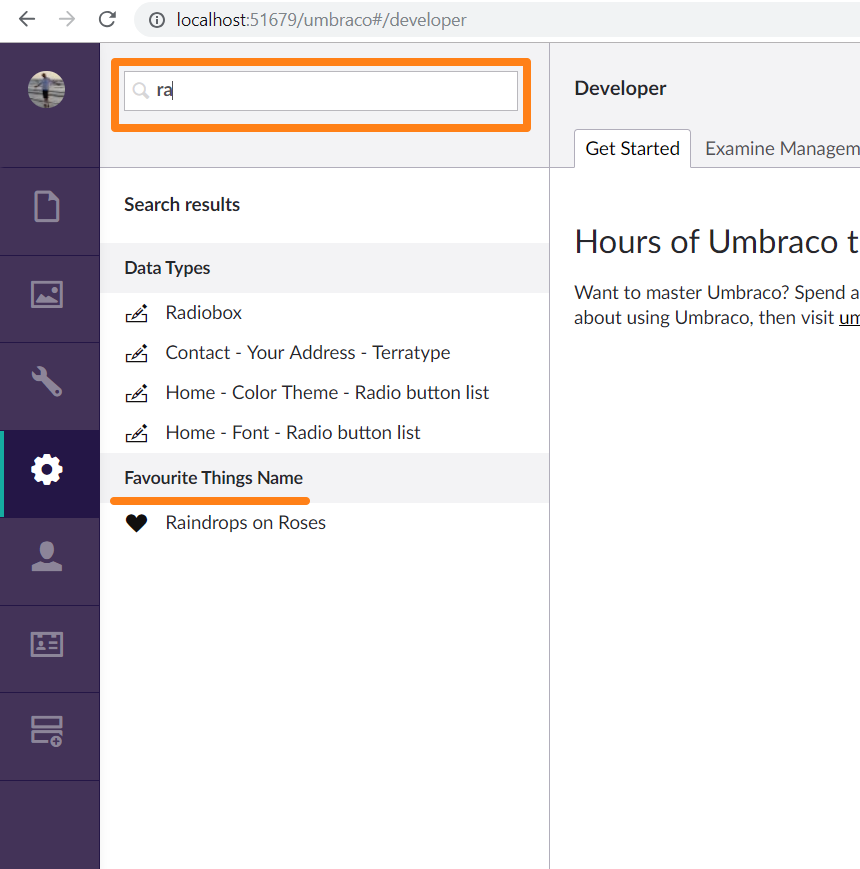Click the Hours of Umbraco heading
The image size is (860, 869).
pos(716,242)
